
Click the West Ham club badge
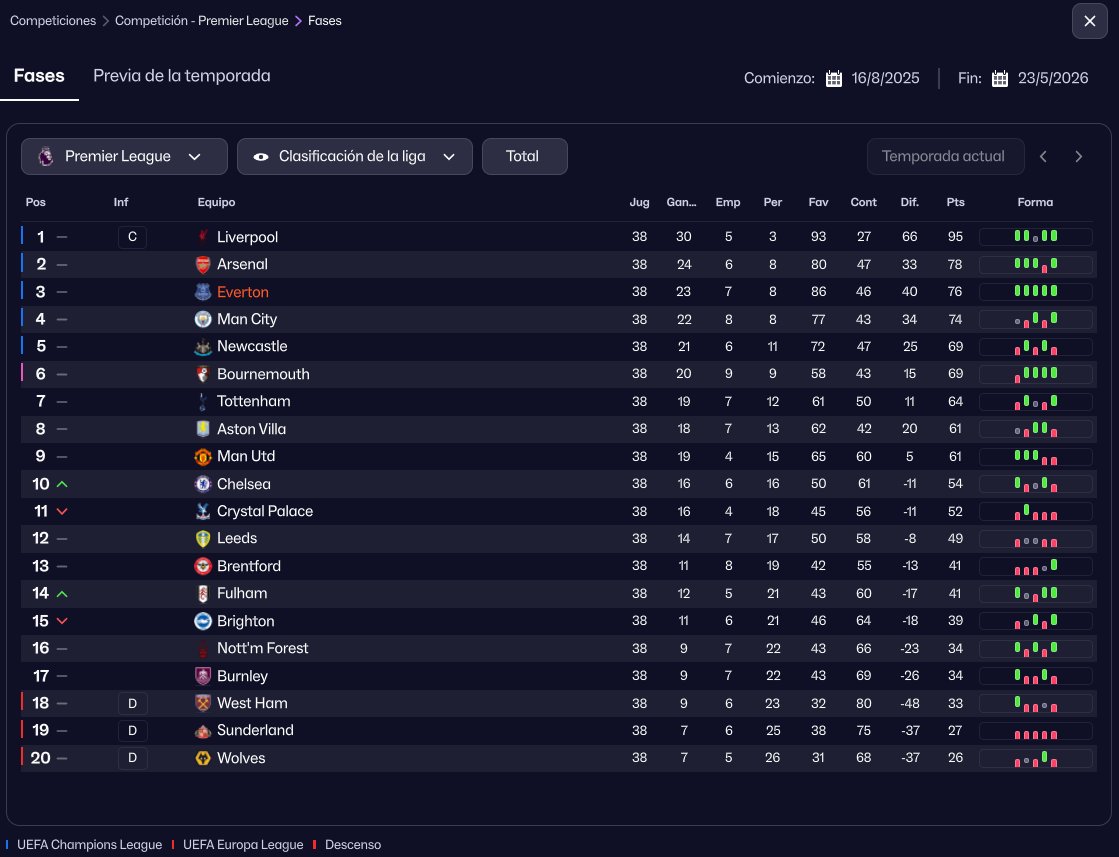(x=203, y=703)
